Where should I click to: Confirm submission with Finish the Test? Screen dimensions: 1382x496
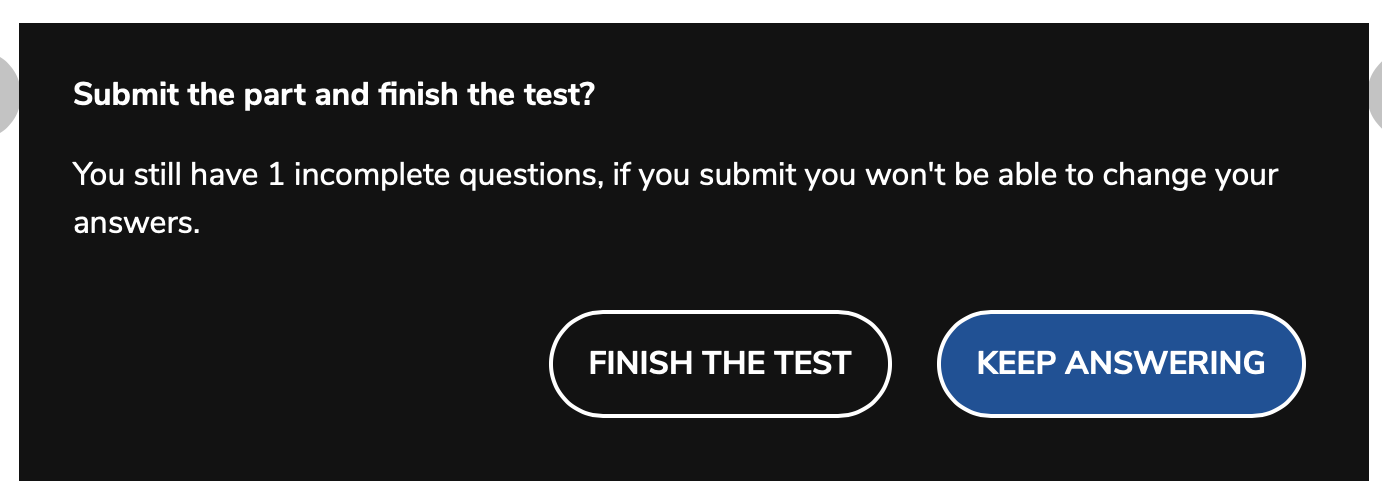point(719,363)
